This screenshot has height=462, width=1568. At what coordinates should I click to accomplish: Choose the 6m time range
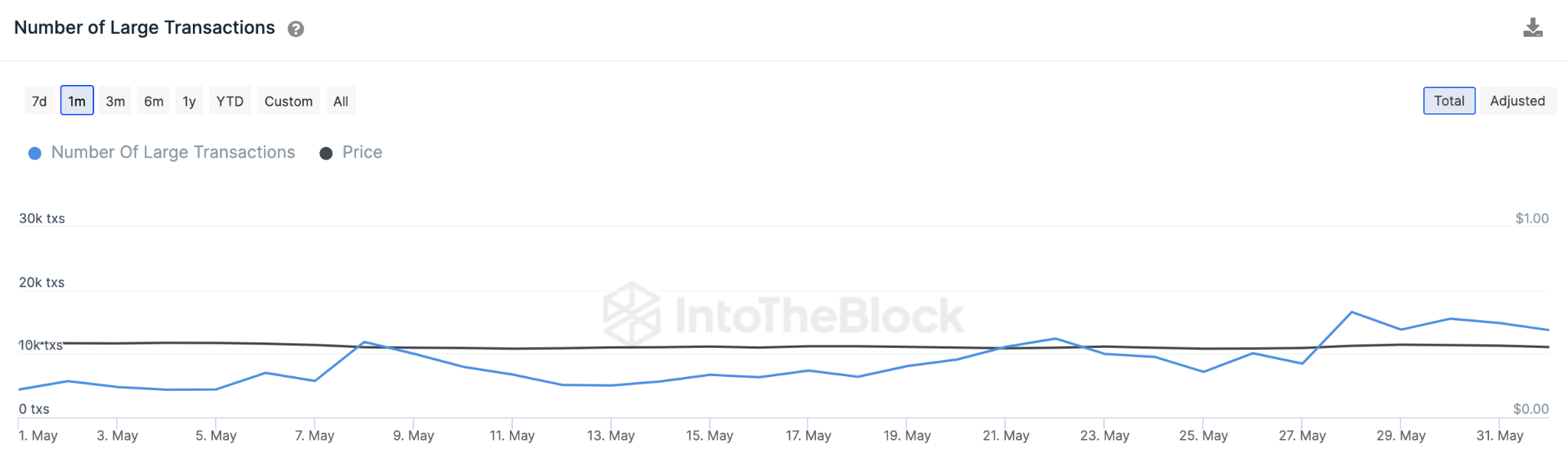[x=154, y=101]
